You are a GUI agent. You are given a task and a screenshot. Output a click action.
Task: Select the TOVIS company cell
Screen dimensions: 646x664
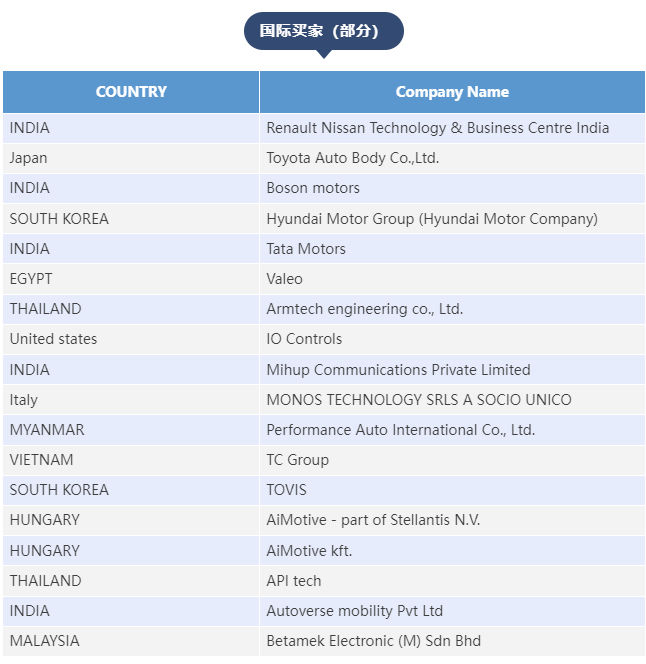click(286, 490)
